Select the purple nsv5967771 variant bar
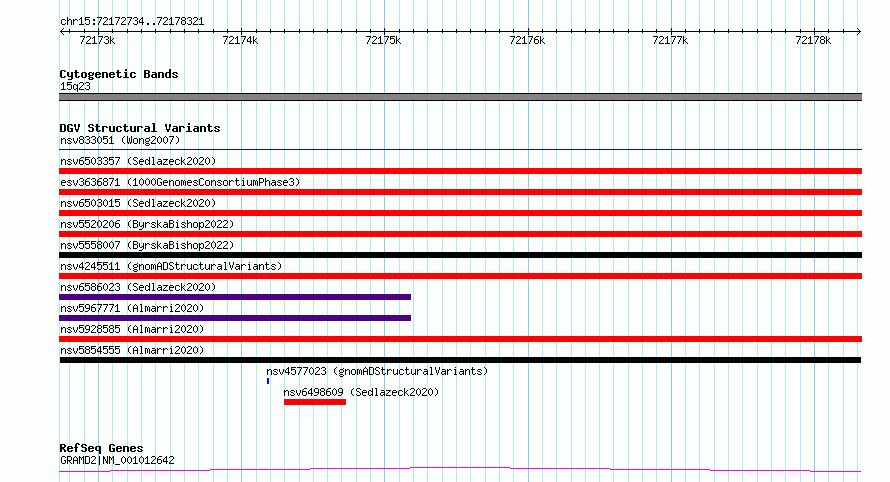890x482 pixels. (x=235, y=318)
